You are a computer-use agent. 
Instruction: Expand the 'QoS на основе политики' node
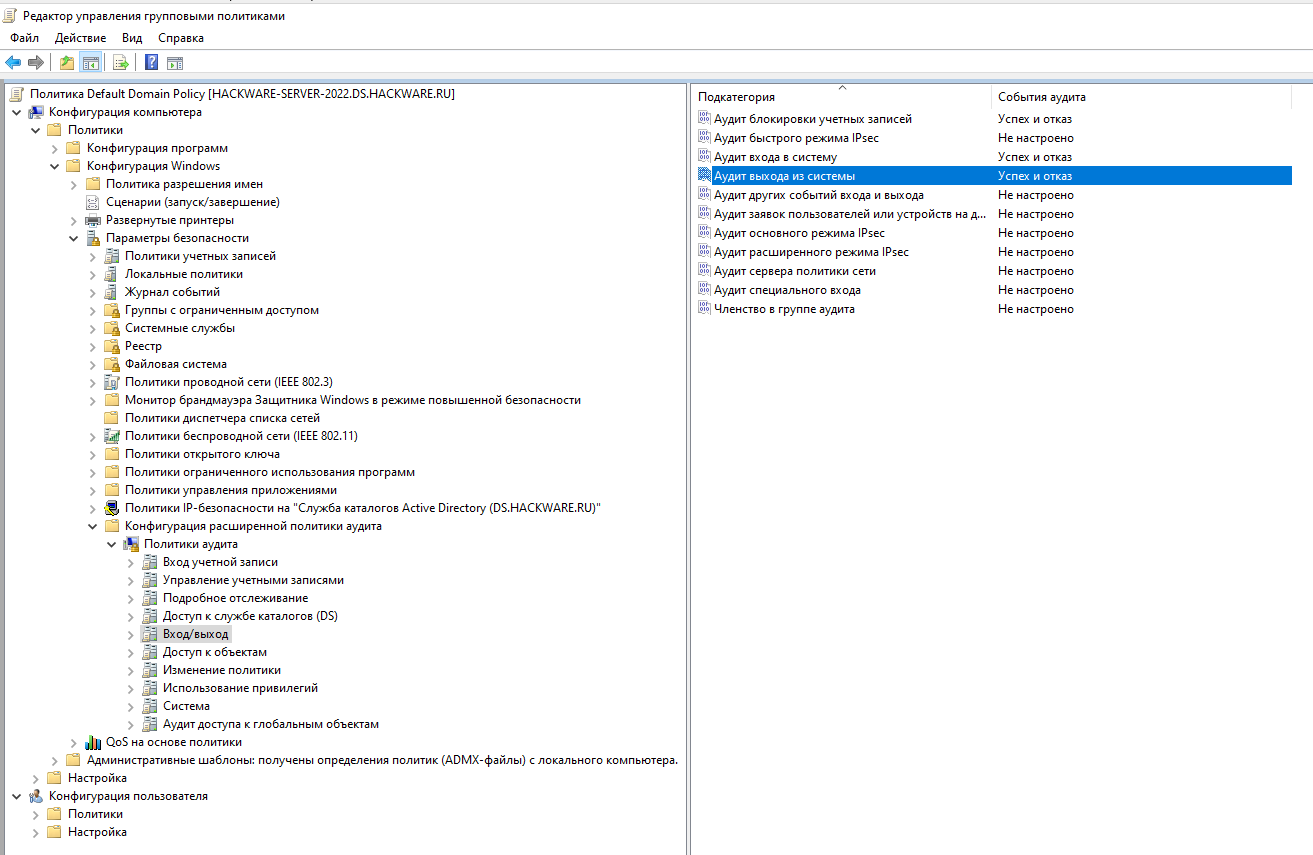(74, 743)
